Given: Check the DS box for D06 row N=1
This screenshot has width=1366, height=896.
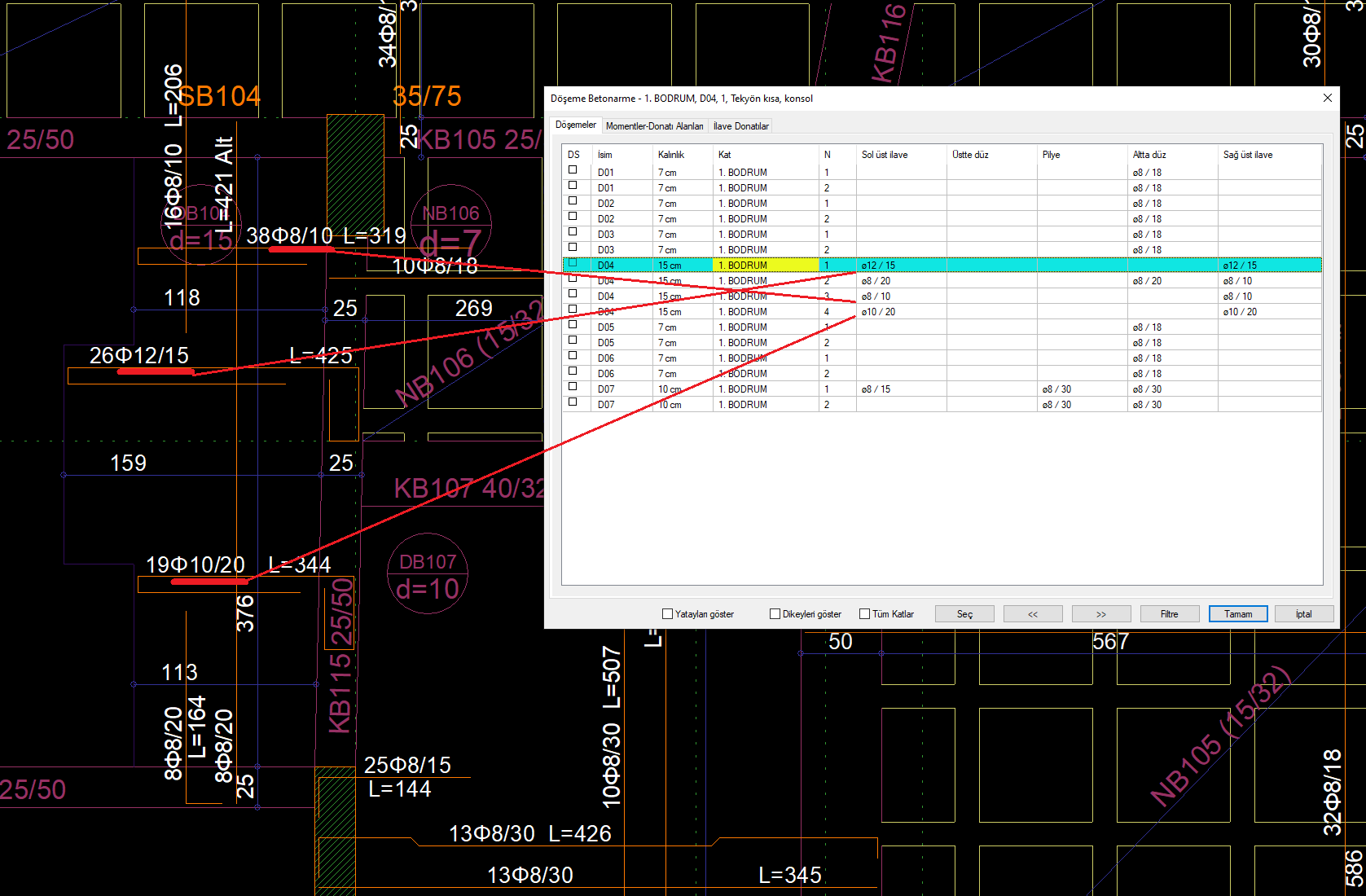Looking at the screenshot, I should tap(573, 356).
